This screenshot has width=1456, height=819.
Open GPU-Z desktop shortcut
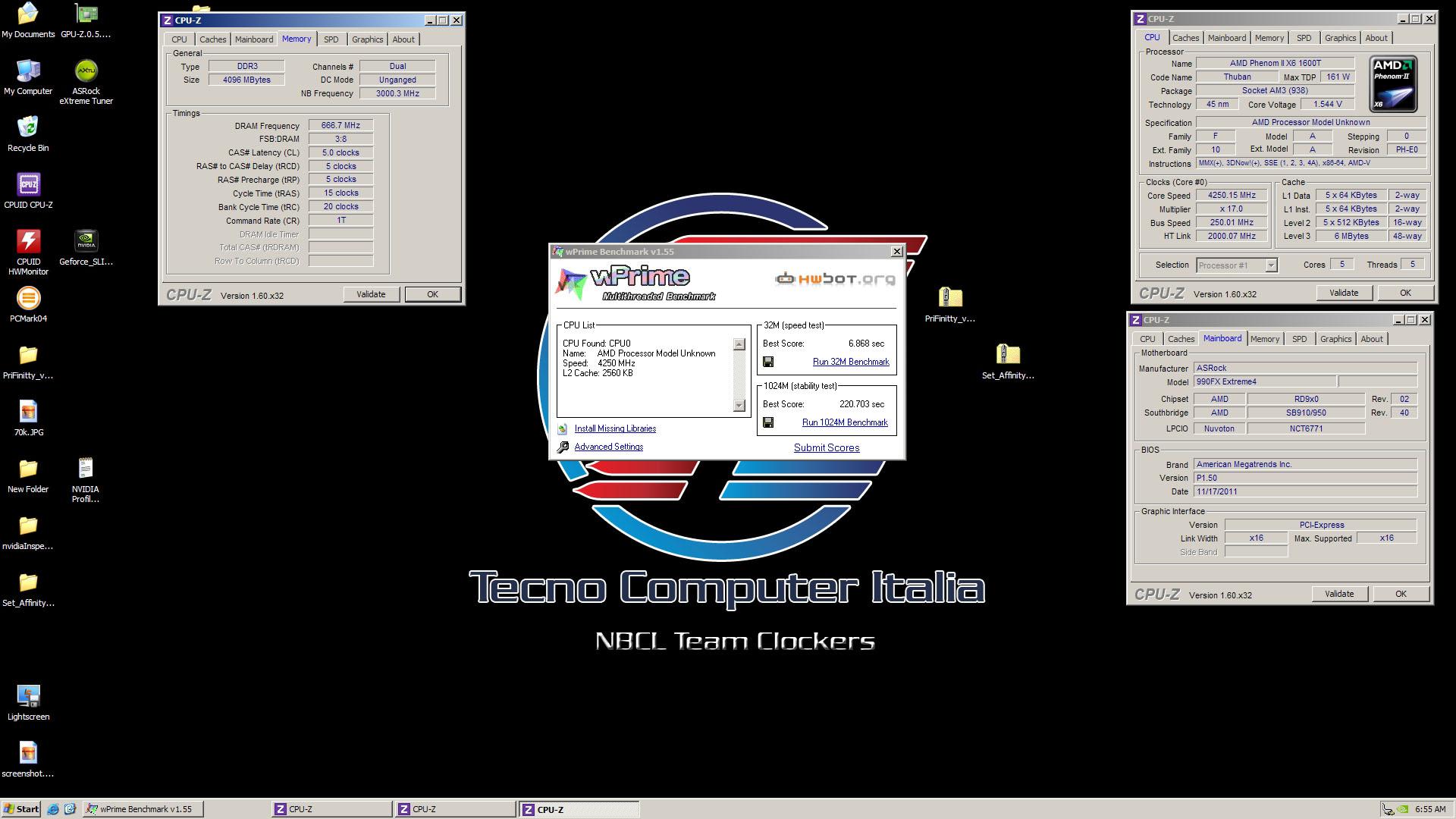tap(86, 20)
